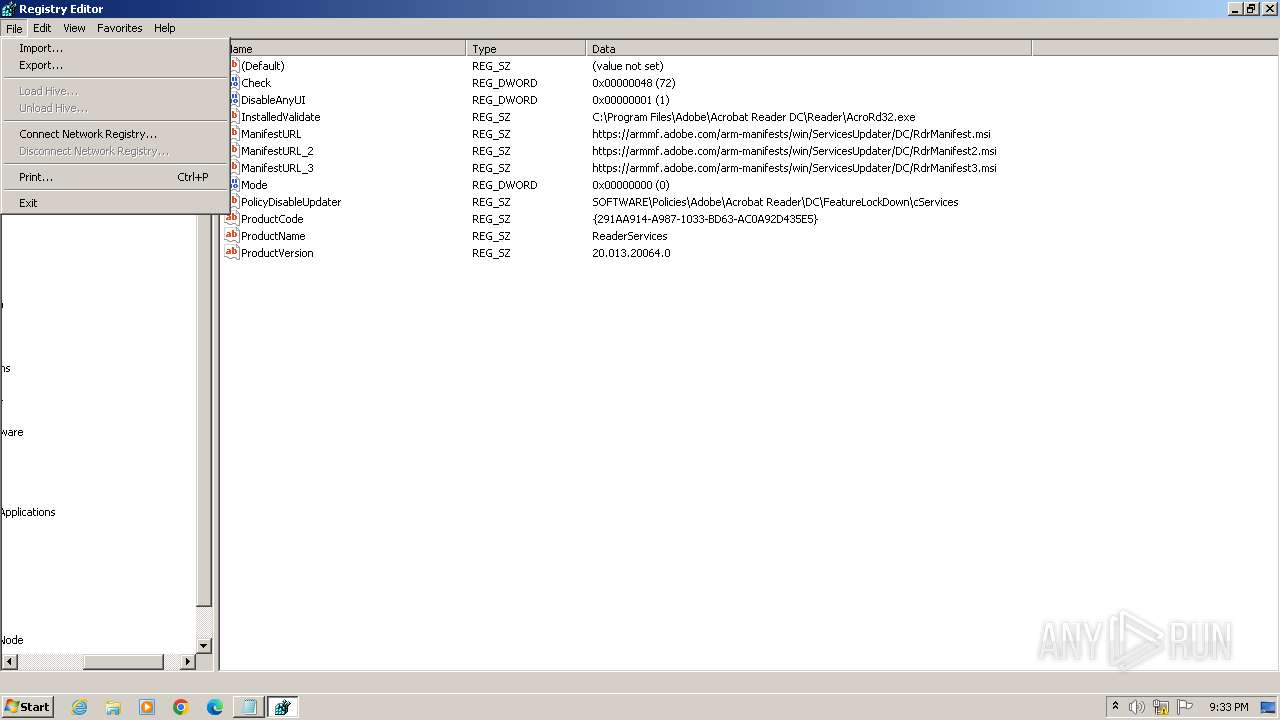This screenshot has height=720, width=1280.
Task: Click the RdrManifest2.msi URL data
Action: 794,151
